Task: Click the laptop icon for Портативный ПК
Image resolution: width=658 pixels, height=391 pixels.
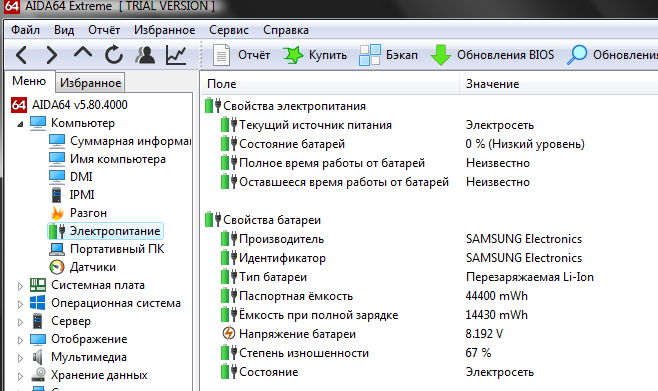Action: click(x=57, y=249)
